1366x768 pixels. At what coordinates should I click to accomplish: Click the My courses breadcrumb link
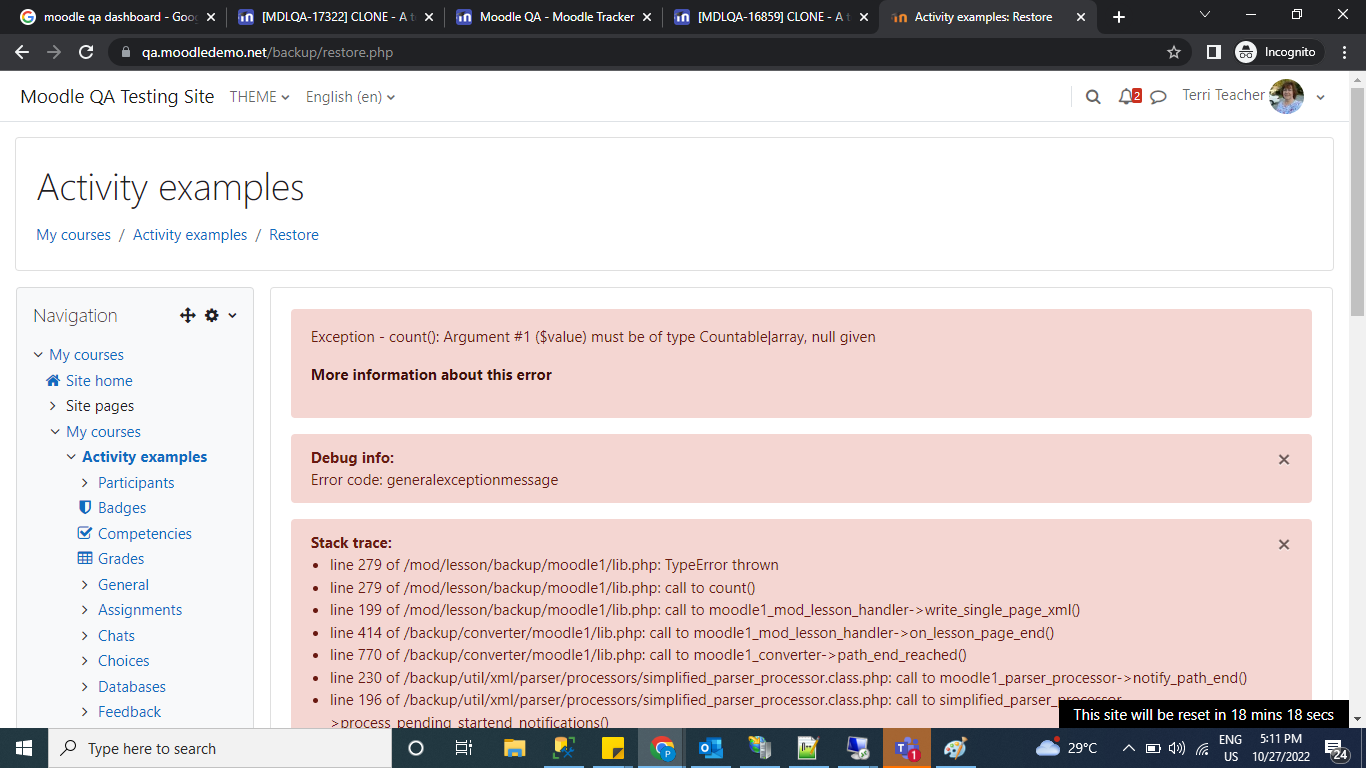(x=74, y=235)
